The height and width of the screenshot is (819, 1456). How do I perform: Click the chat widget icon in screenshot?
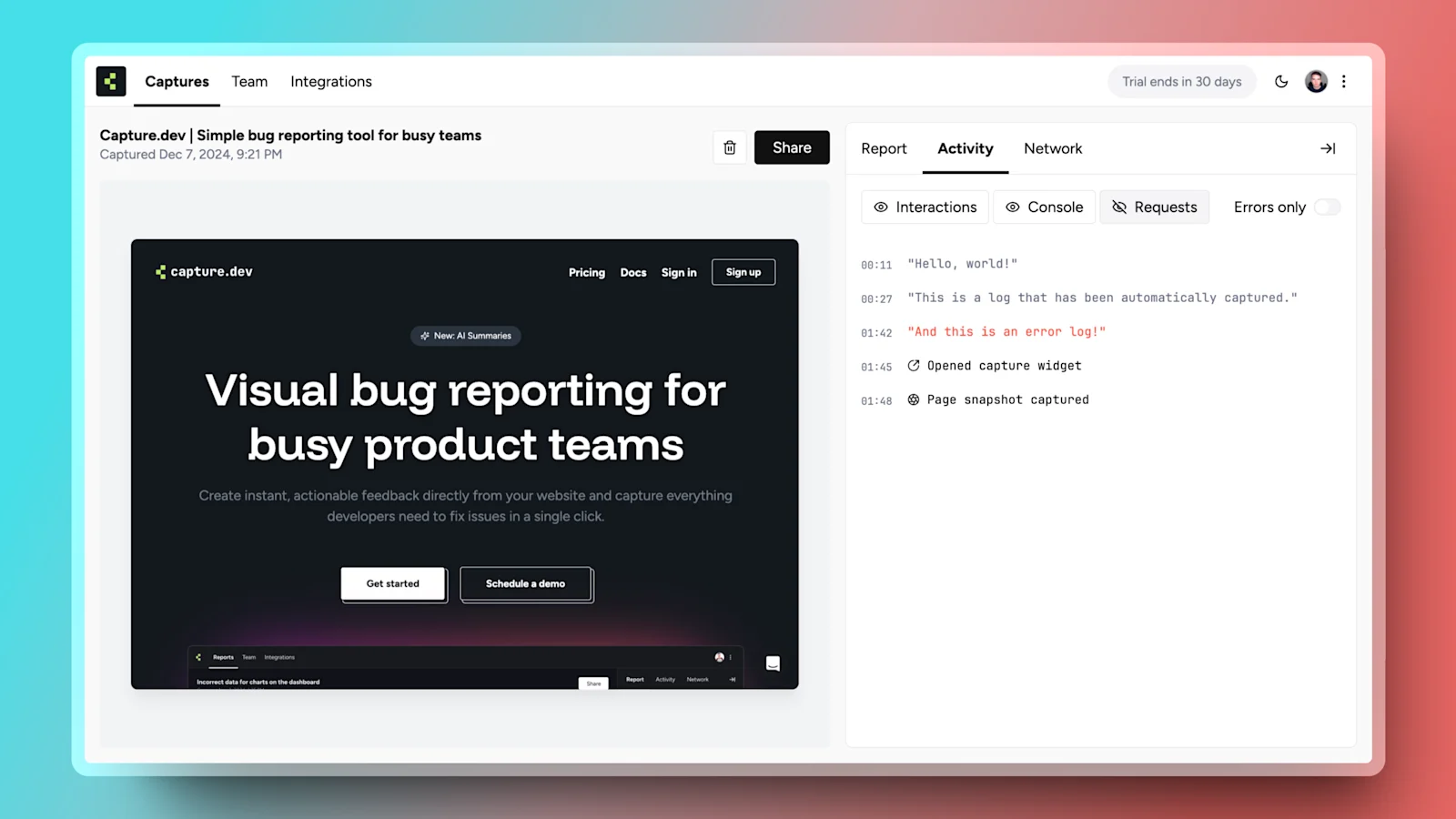pyautogui.click(x=773, y=663)
